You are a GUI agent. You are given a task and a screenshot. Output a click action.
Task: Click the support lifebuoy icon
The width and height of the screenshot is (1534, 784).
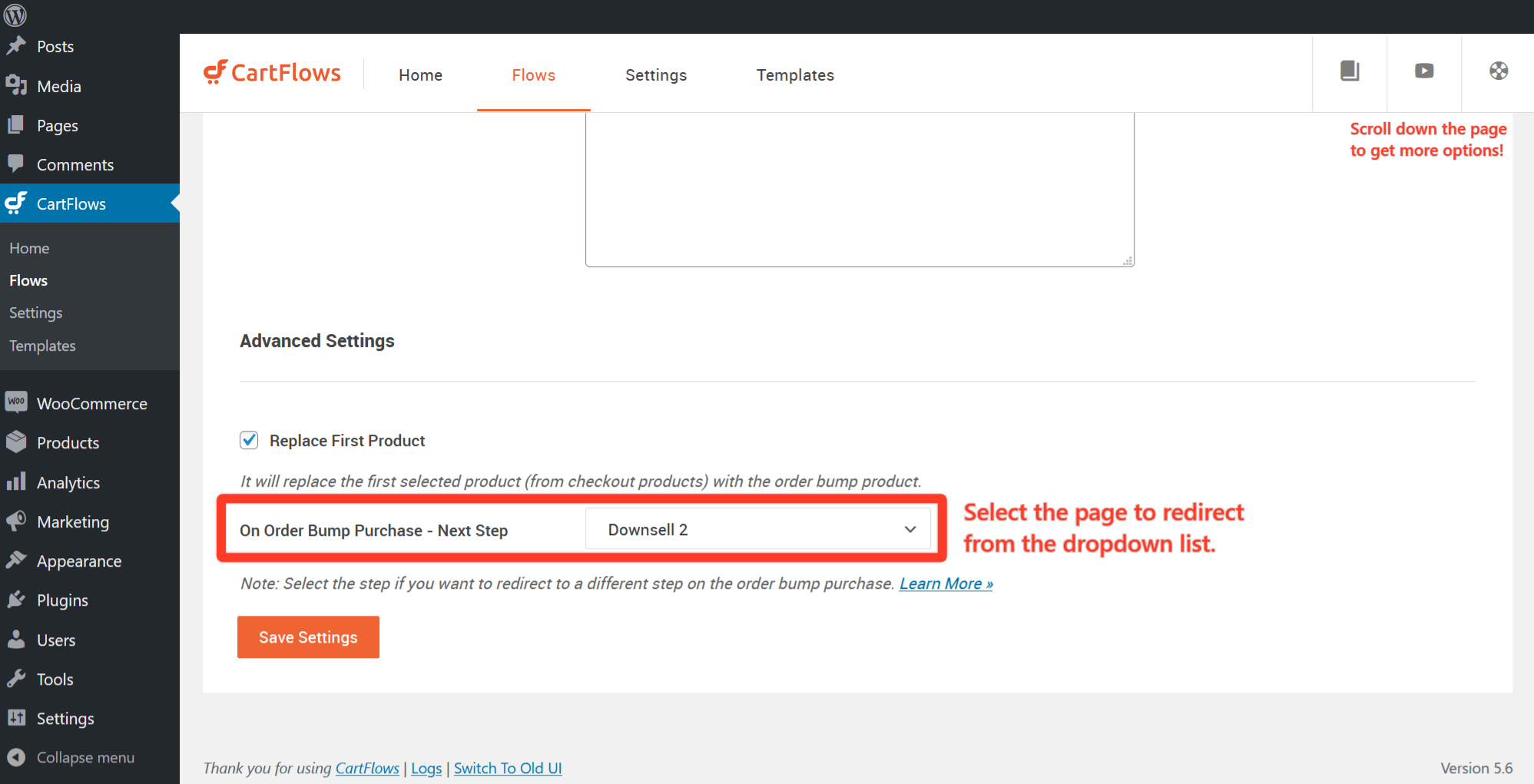tap(1498, 71)
